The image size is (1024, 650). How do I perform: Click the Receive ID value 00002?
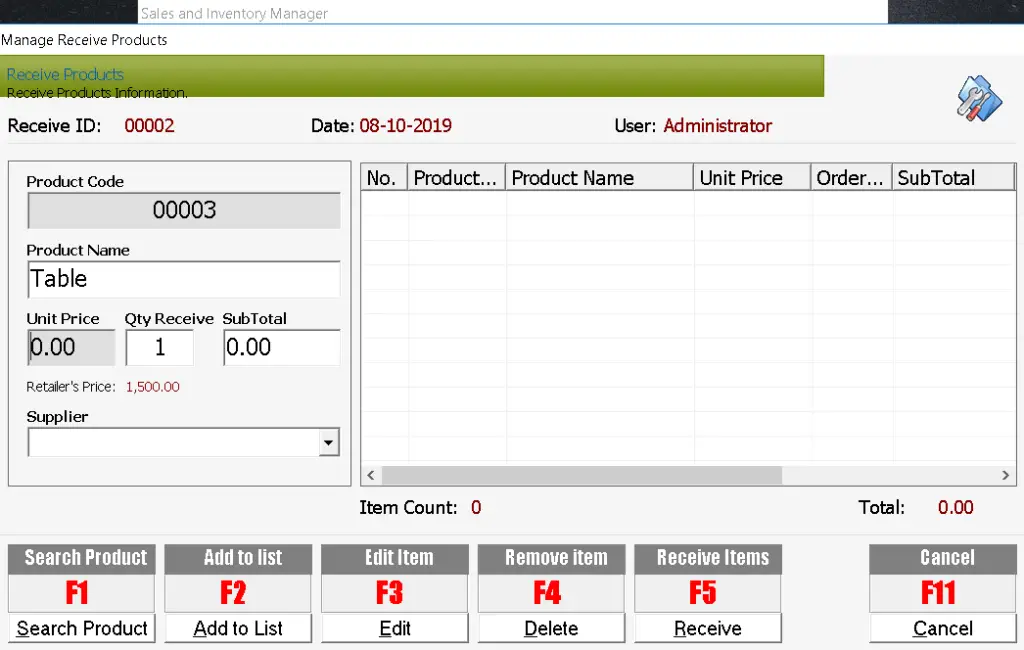150,125
